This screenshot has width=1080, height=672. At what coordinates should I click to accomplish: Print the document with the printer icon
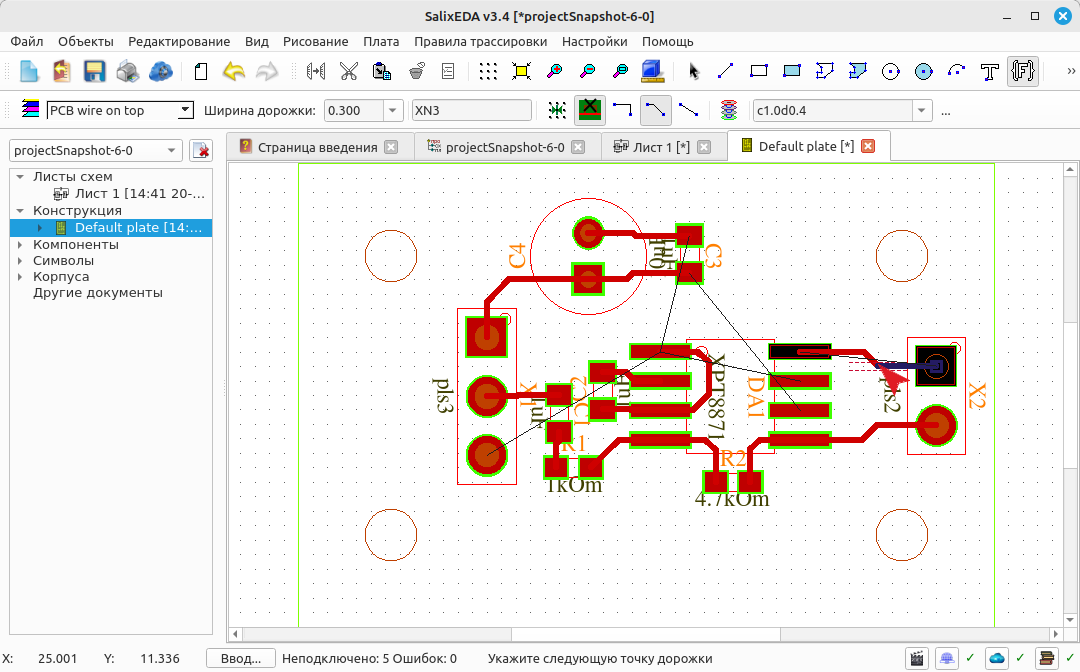(x=127, y=71)
